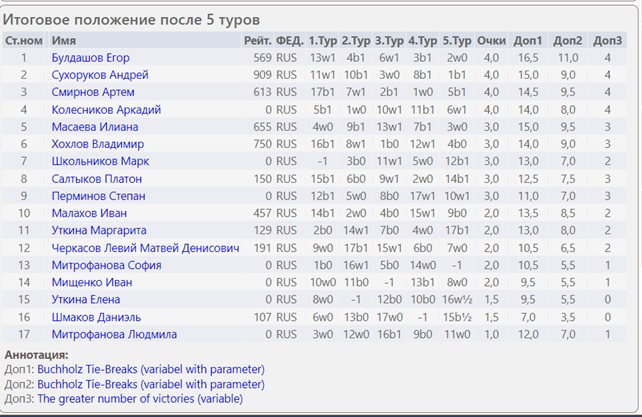This screenshot has width=642, height=417.
Task: Click Уткина Маргарита link
Action: 99,231
